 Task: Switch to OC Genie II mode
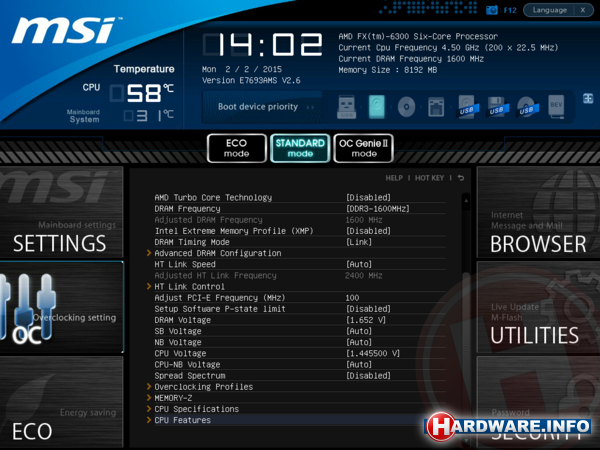(x=364, y=148)
